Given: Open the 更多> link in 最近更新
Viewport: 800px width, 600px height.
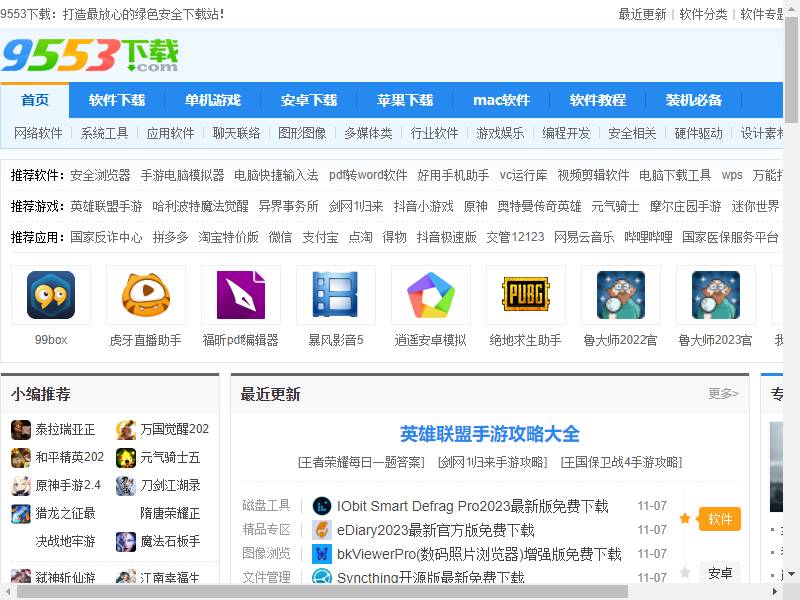Looking at the screenshot, I should 723,393.
